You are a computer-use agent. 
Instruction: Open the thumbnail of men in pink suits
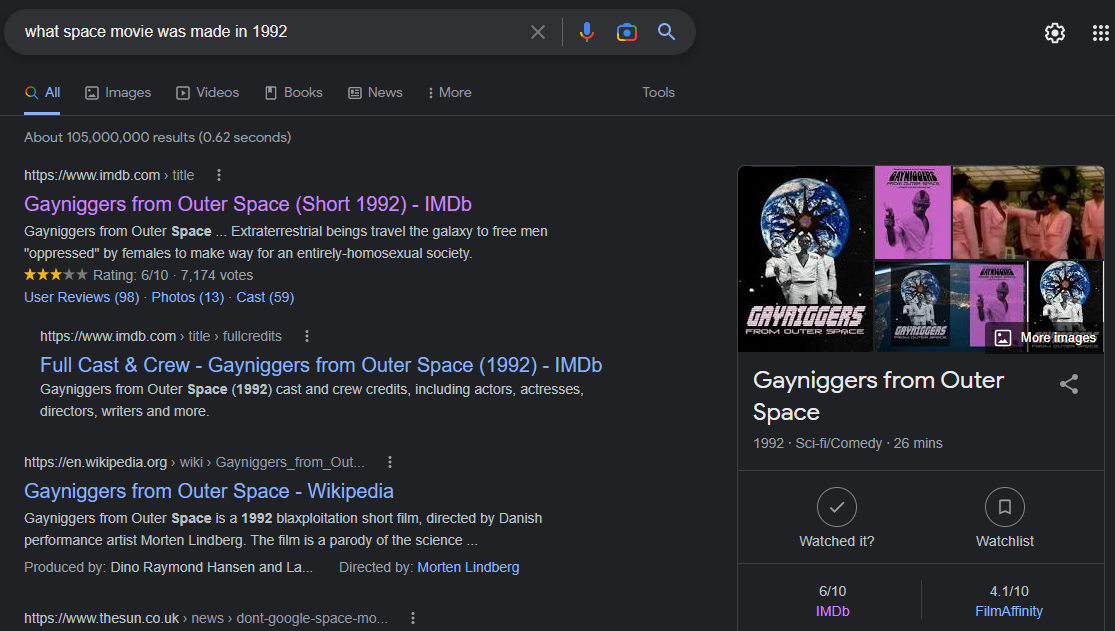1028,213
